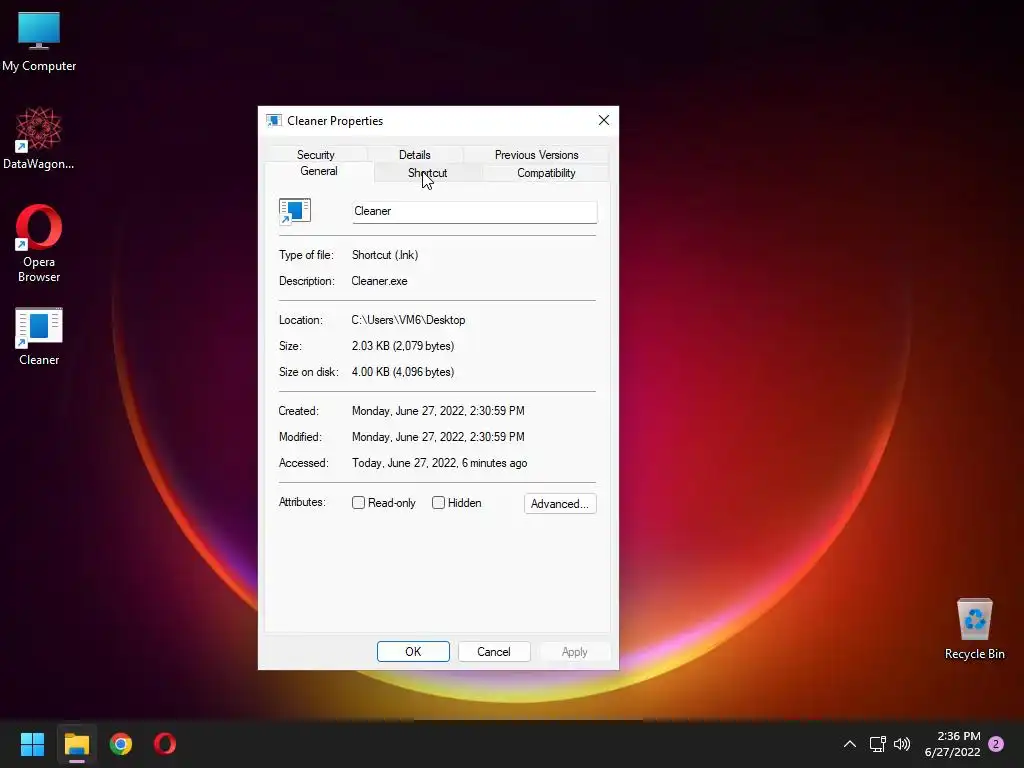Show hidden system tray icons
Viewport: 1024px width, 768px height.
(850, 744)
